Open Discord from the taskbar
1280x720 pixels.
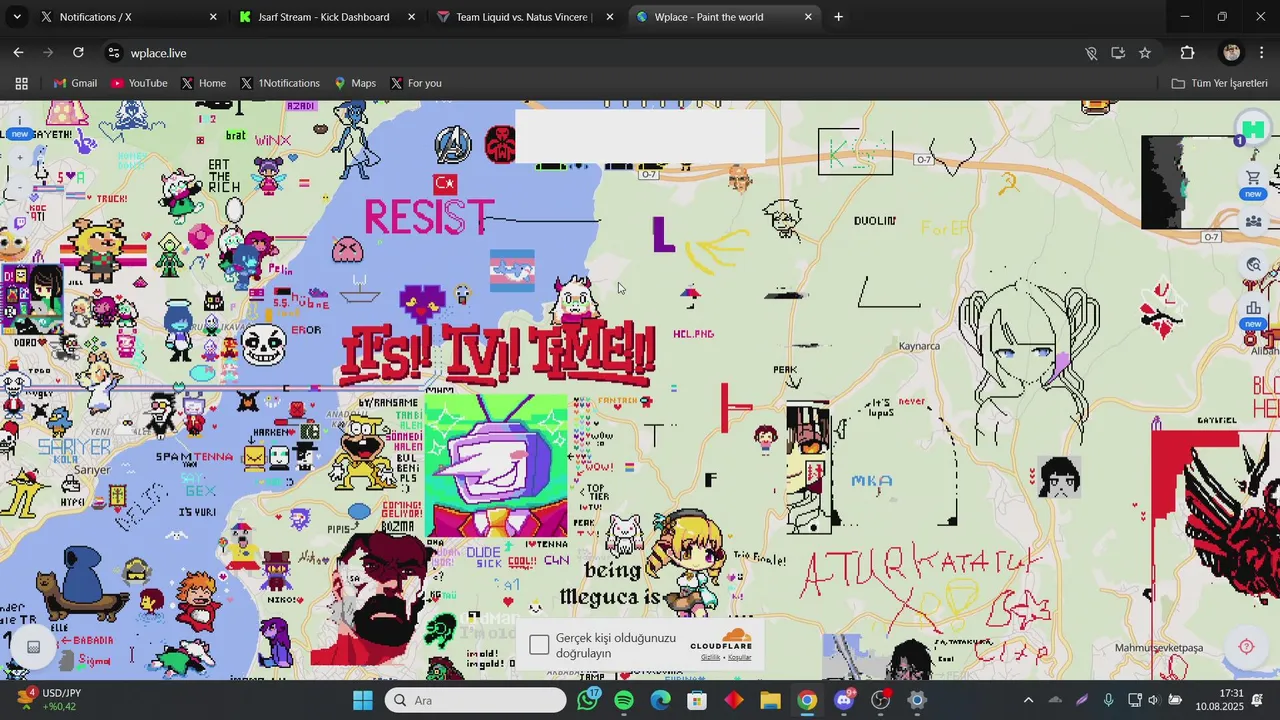point(844,699)
